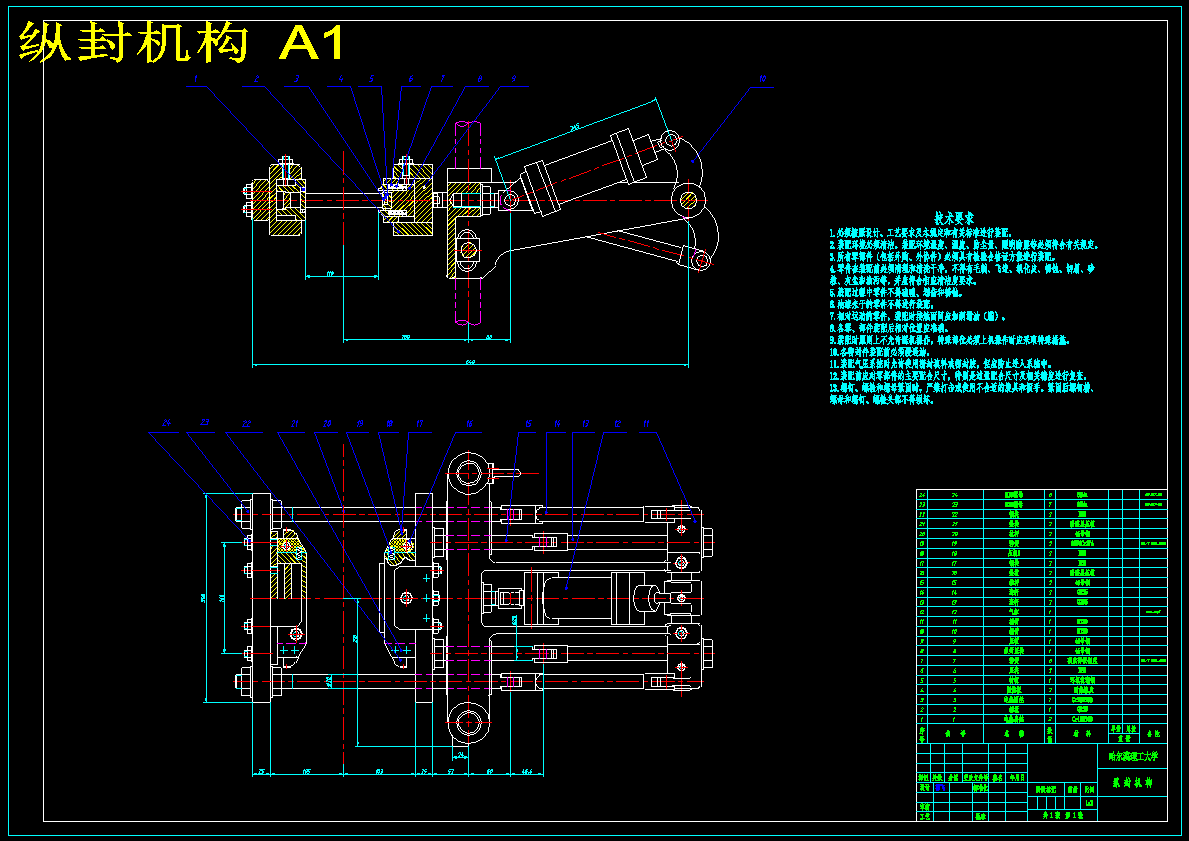Viewport: 1189px width, 841px height.
Task: Click technical requirement line starting with "7."
Action: click(918, 316)
